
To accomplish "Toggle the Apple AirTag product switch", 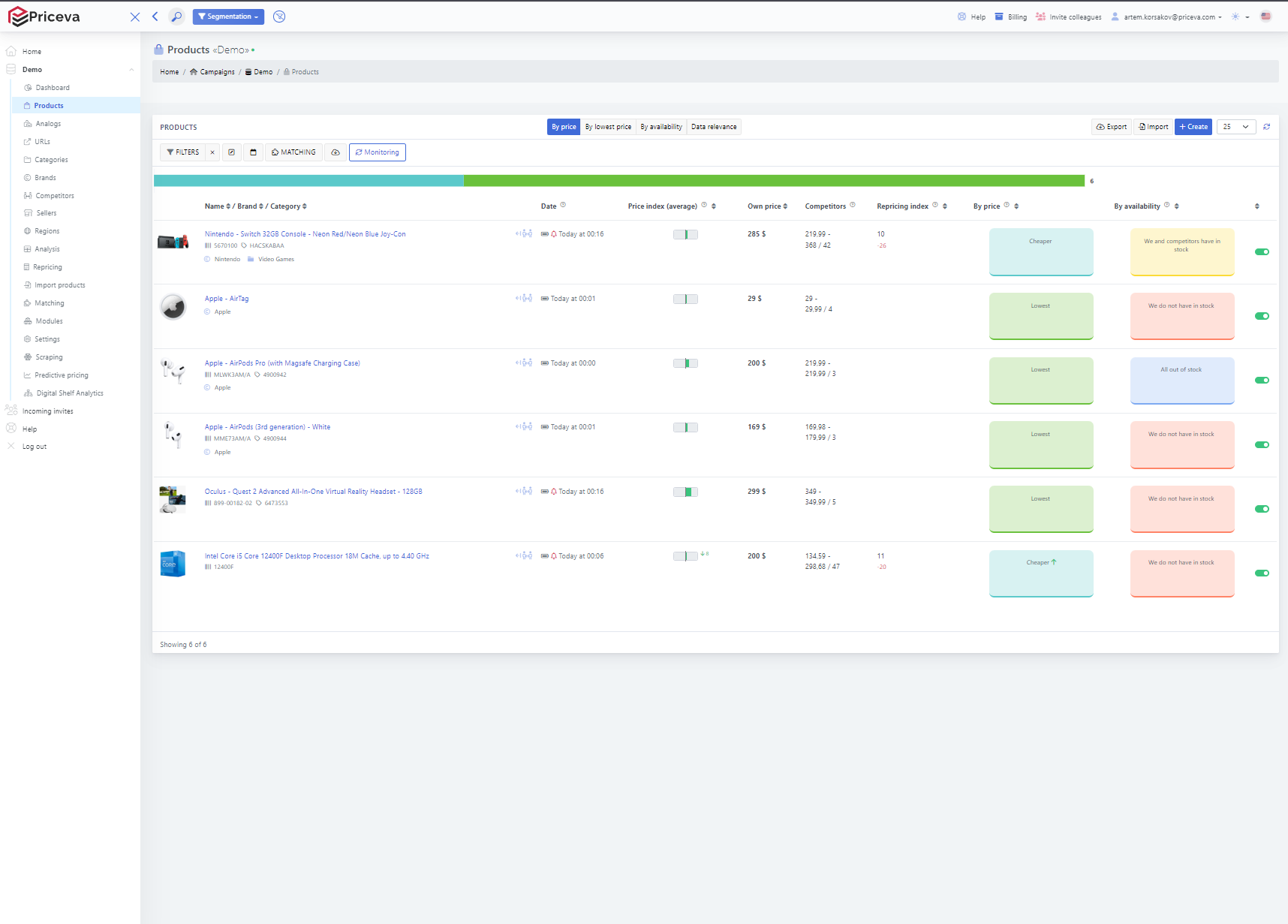I will point(1262,316).
